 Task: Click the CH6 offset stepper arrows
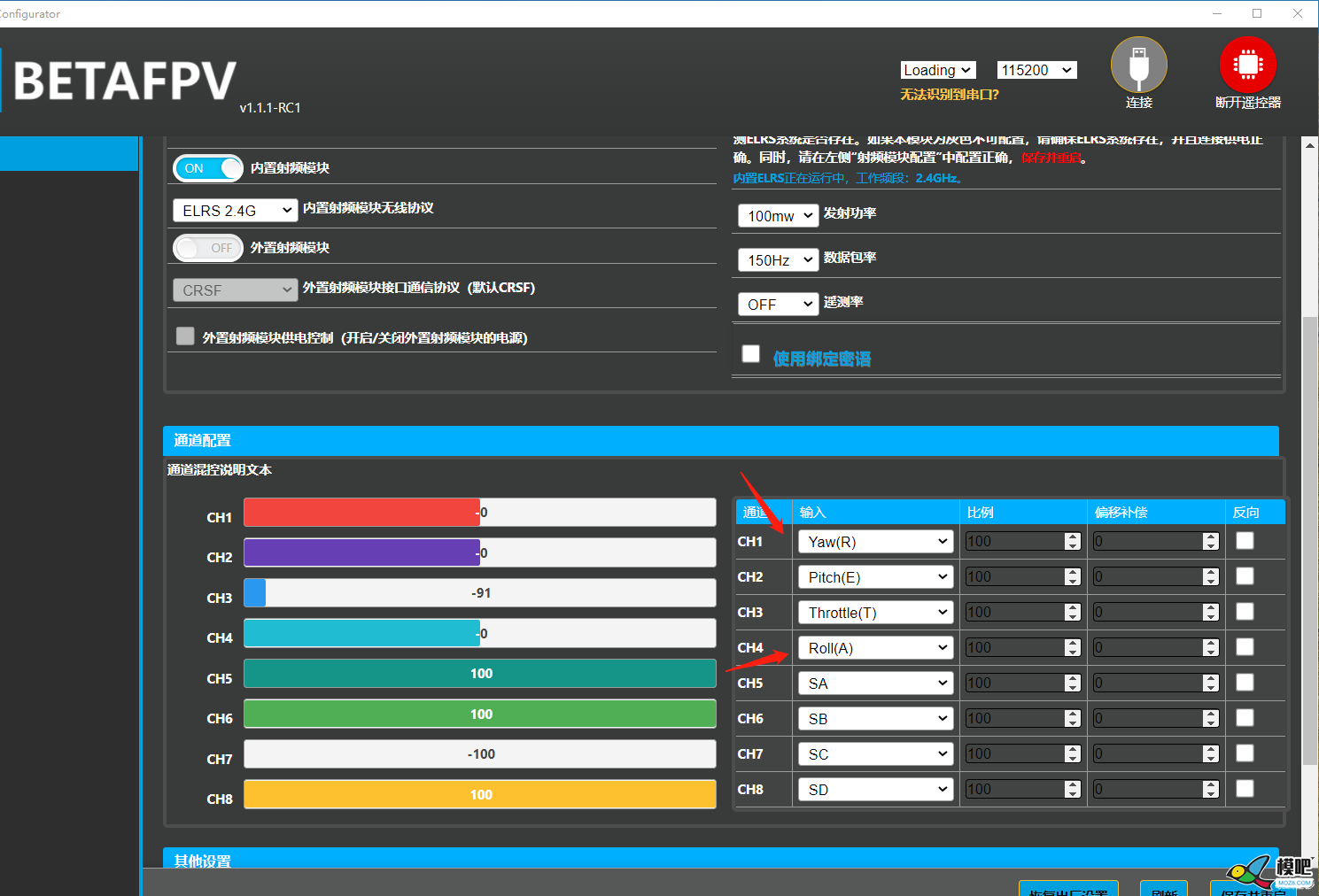[x=1211, y=718]
